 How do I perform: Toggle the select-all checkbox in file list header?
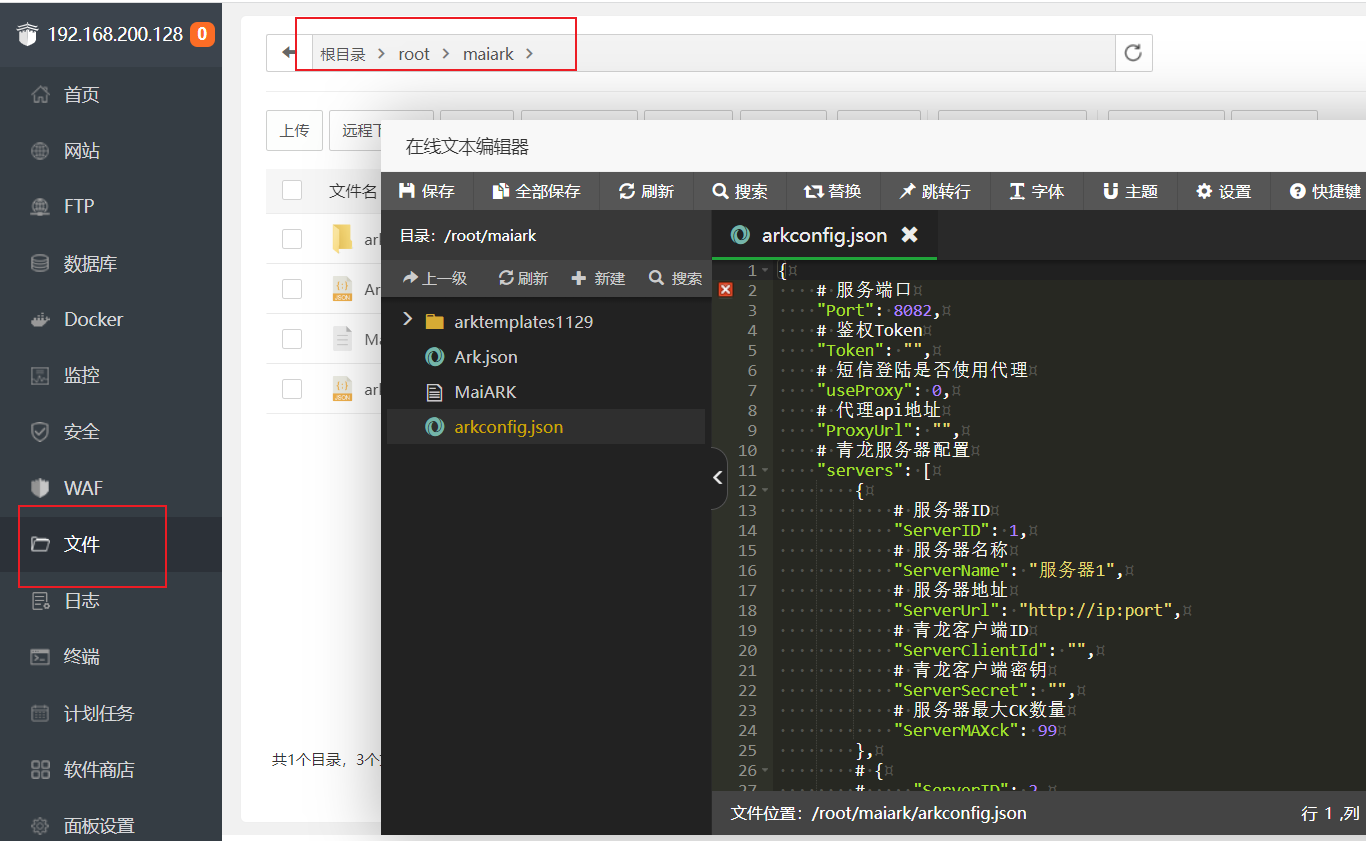coord(292,190)
